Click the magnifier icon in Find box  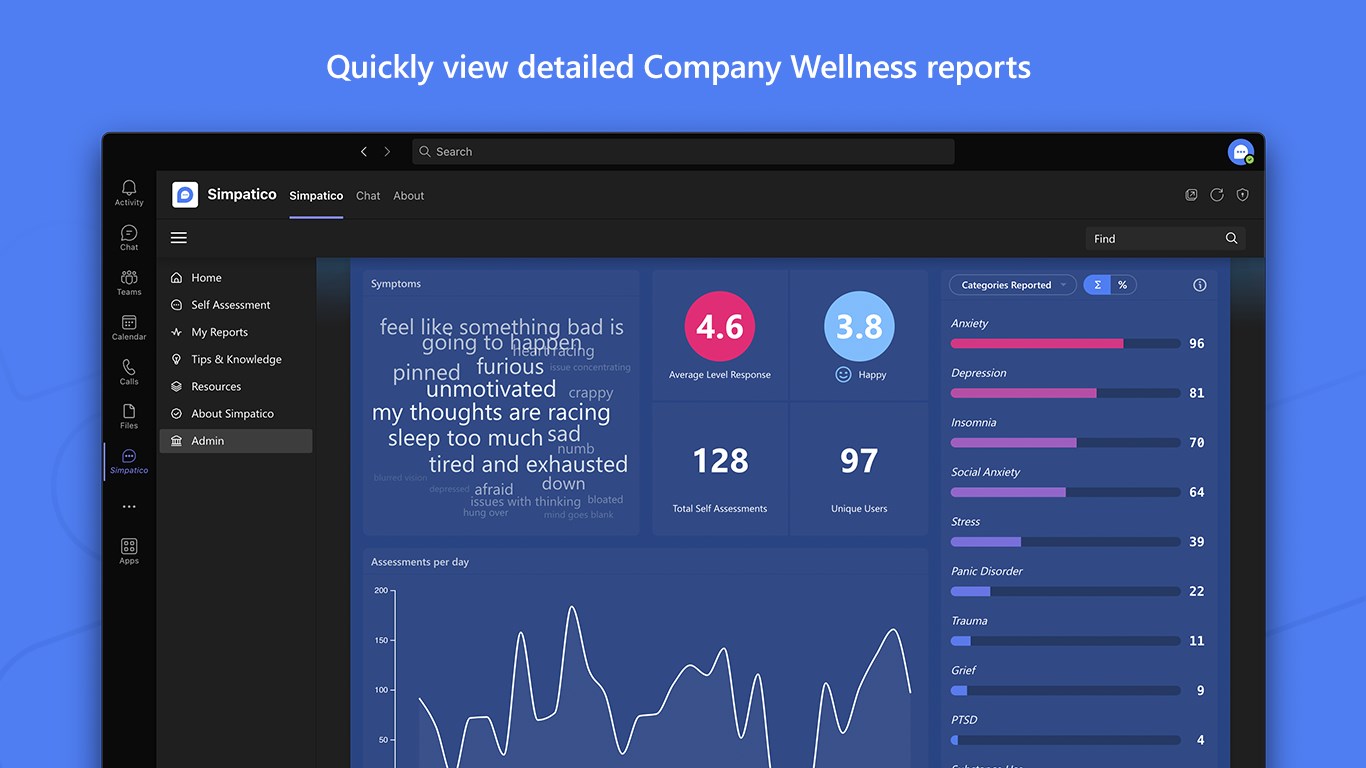pos(1232,238)
